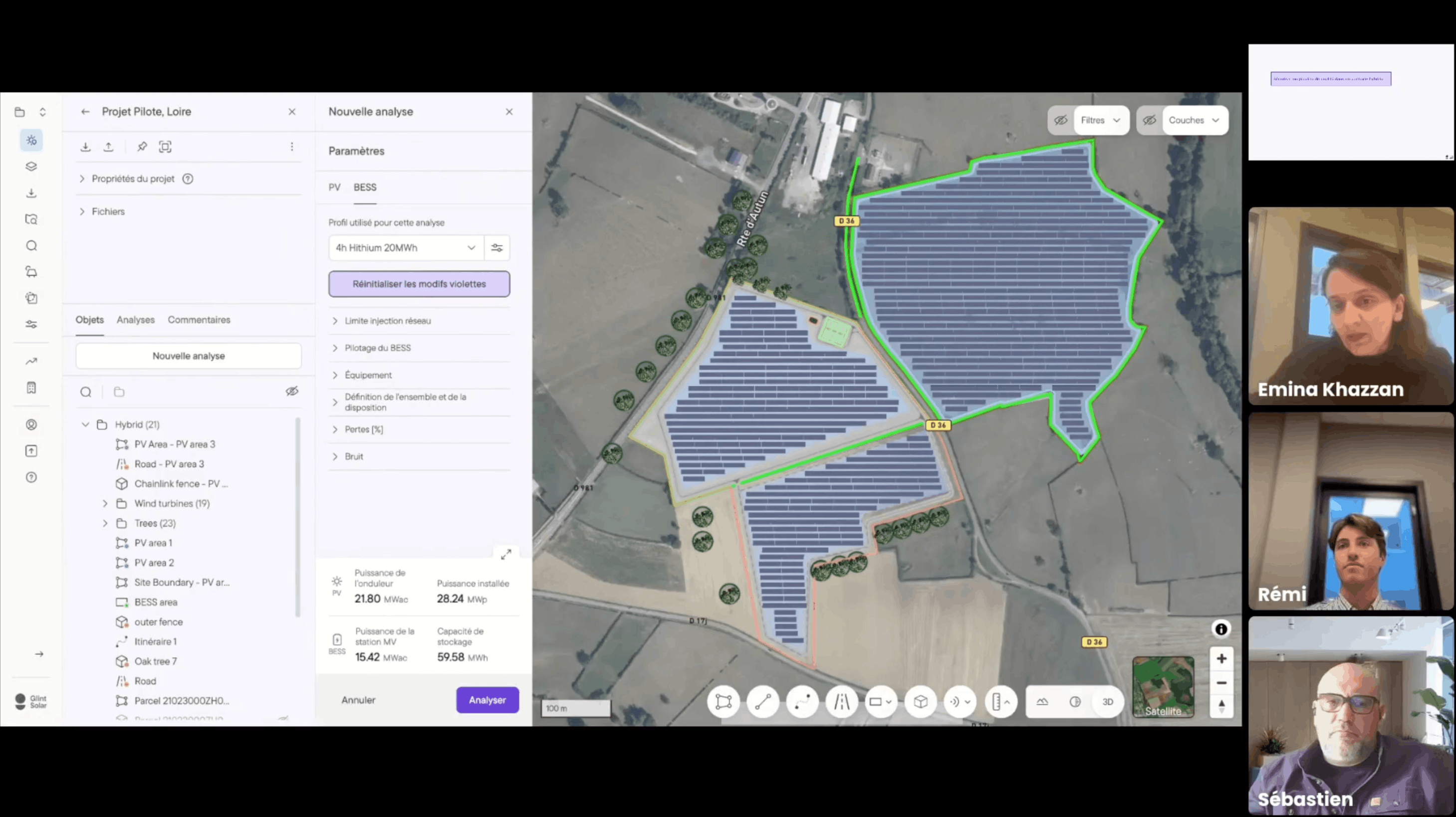Hide all objects with list eye icon
This screenshot has width=1456, height=817.
(292, 391)
